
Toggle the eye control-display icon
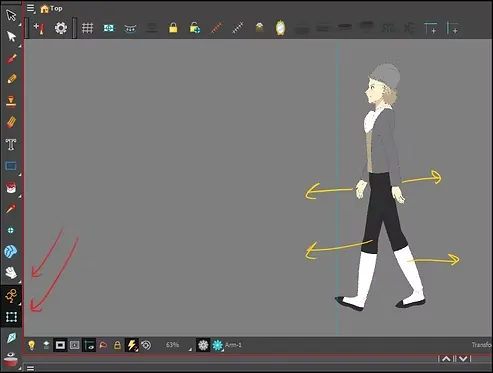89,345
